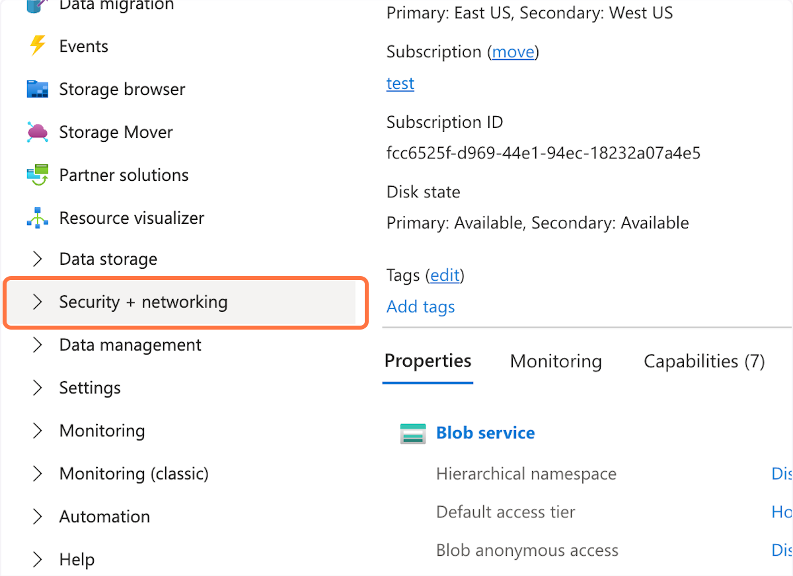
Task: Click the Partner solutions icon
Action: 38,175
